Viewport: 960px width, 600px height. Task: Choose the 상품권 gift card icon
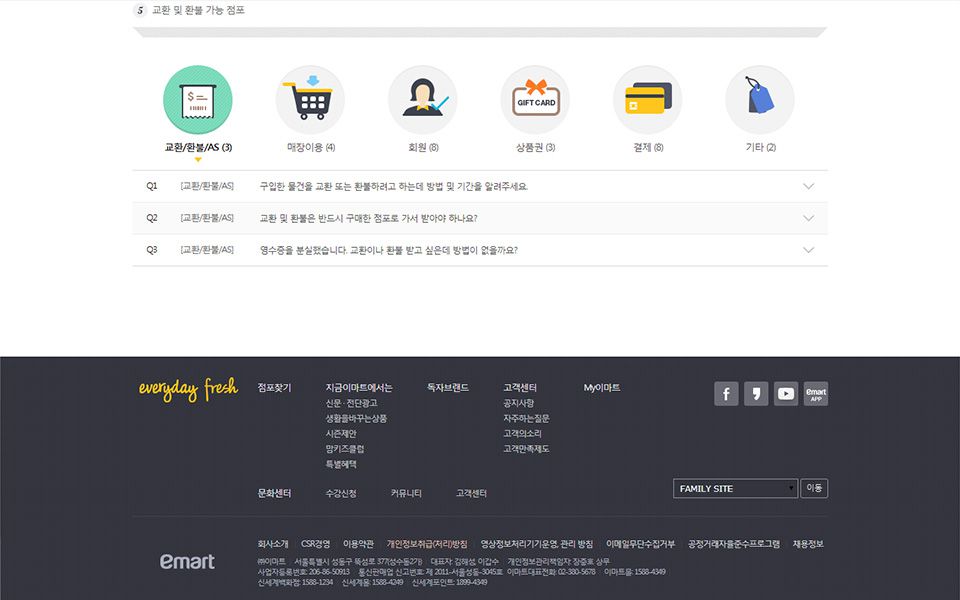(535, 100)
